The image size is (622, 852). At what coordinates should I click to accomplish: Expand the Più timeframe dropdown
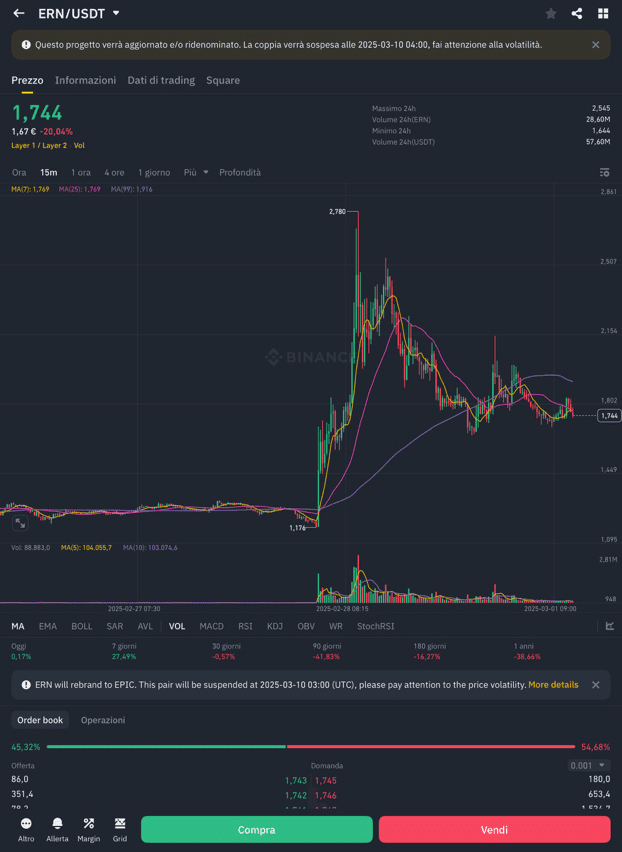(196, 172)
